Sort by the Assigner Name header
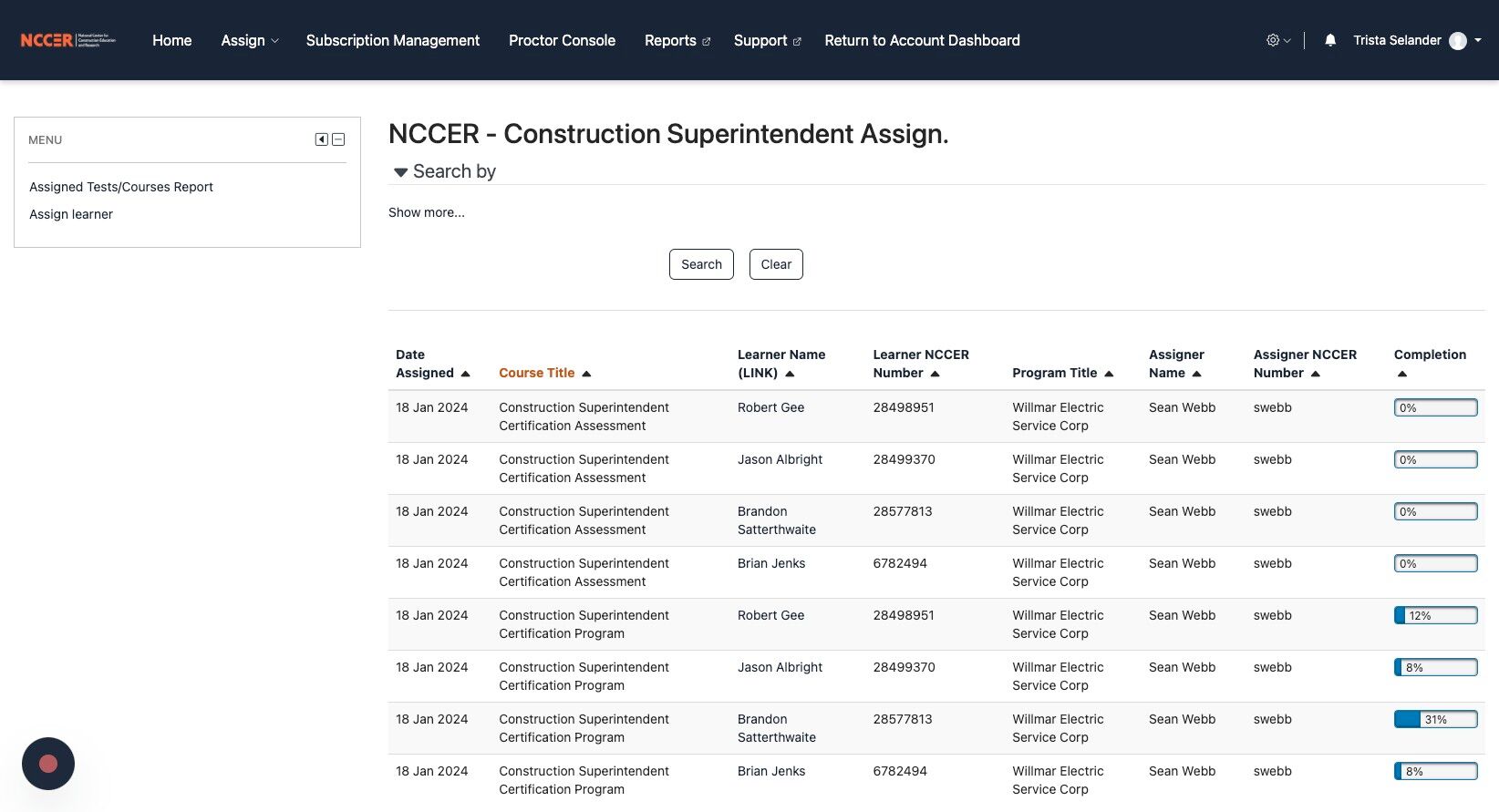The height and width of the screenshot is (812, 1499). 1176,364
